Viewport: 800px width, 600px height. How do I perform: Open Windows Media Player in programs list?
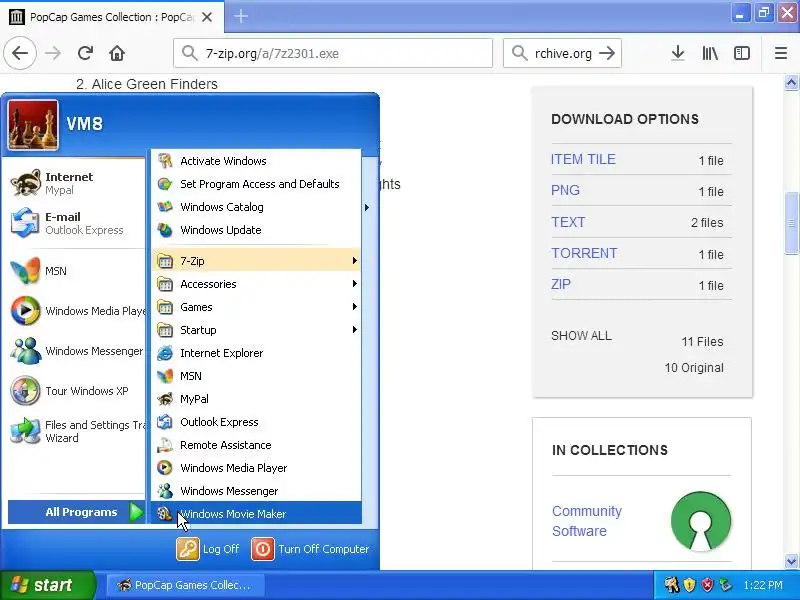pos(257,468)
